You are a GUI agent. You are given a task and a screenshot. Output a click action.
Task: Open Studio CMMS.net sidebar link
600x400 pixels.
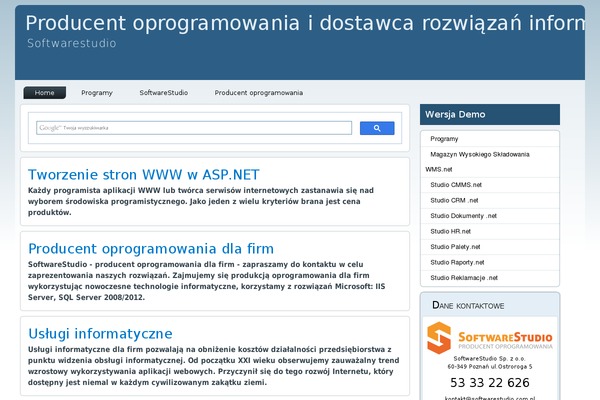pos(456,185)
